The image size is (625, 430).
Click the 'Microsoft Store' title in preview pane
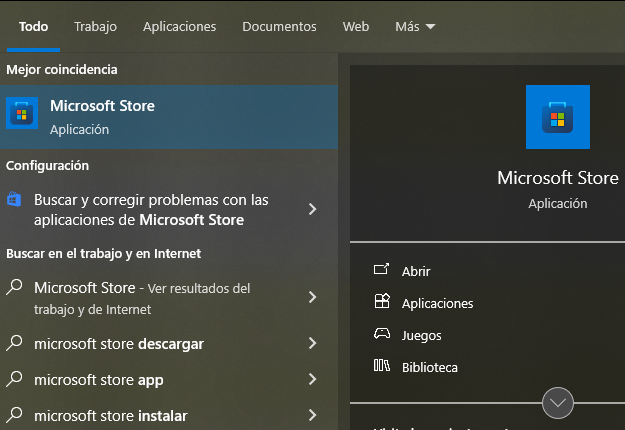(x=558, y=178)
